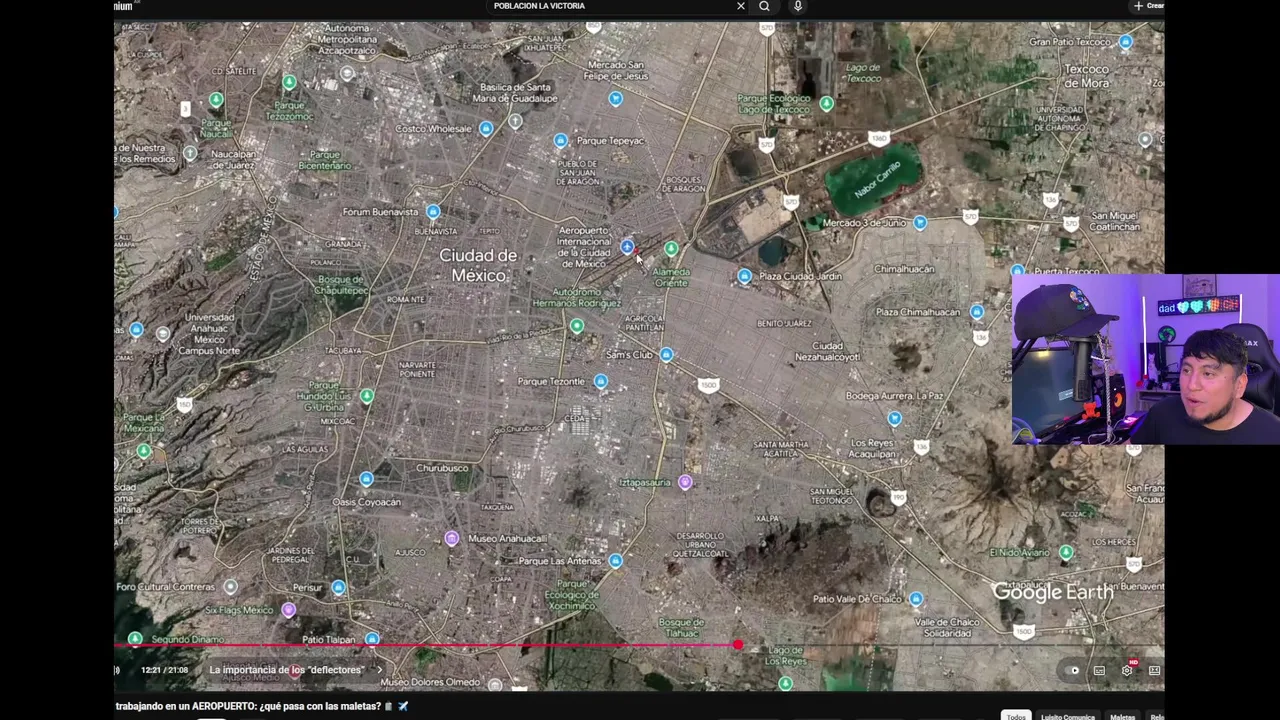Click the Parque Tezontle map pin
This screenshot has width=1280, height=720.
pyautogui.click(x=600, y=381)
